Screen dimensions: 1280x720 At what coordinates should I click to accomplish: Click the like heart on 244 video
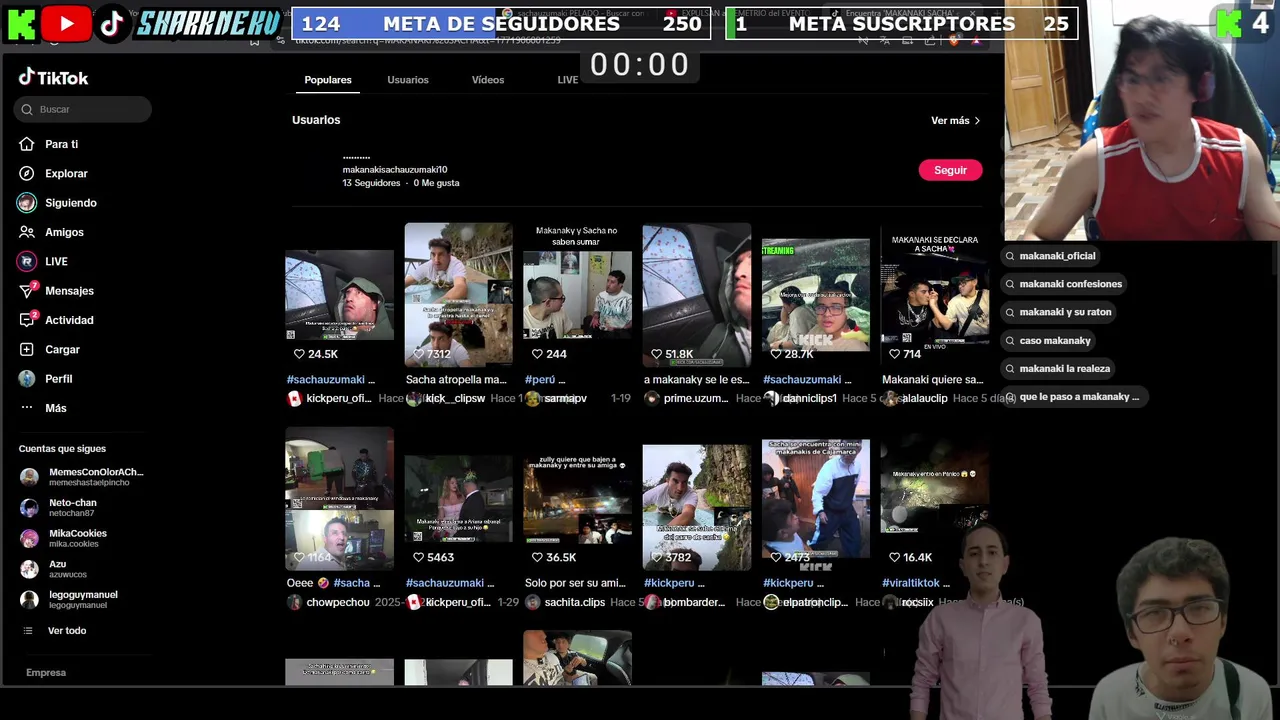[x=538, y=354]
